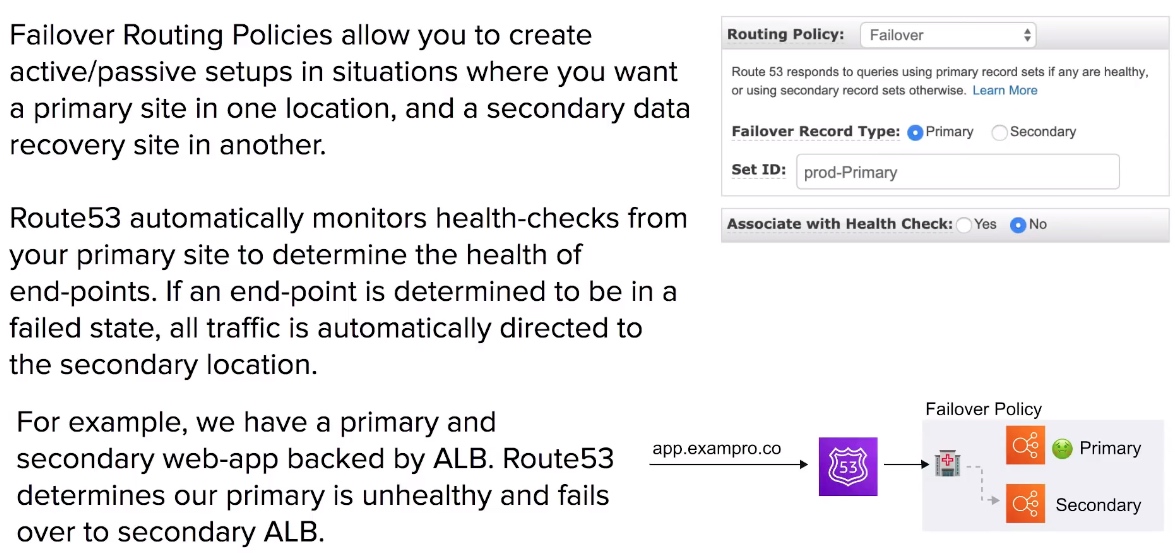
Task: Click the Secondary ALB load balancer icon
Action: click(x=1024, y=504)
